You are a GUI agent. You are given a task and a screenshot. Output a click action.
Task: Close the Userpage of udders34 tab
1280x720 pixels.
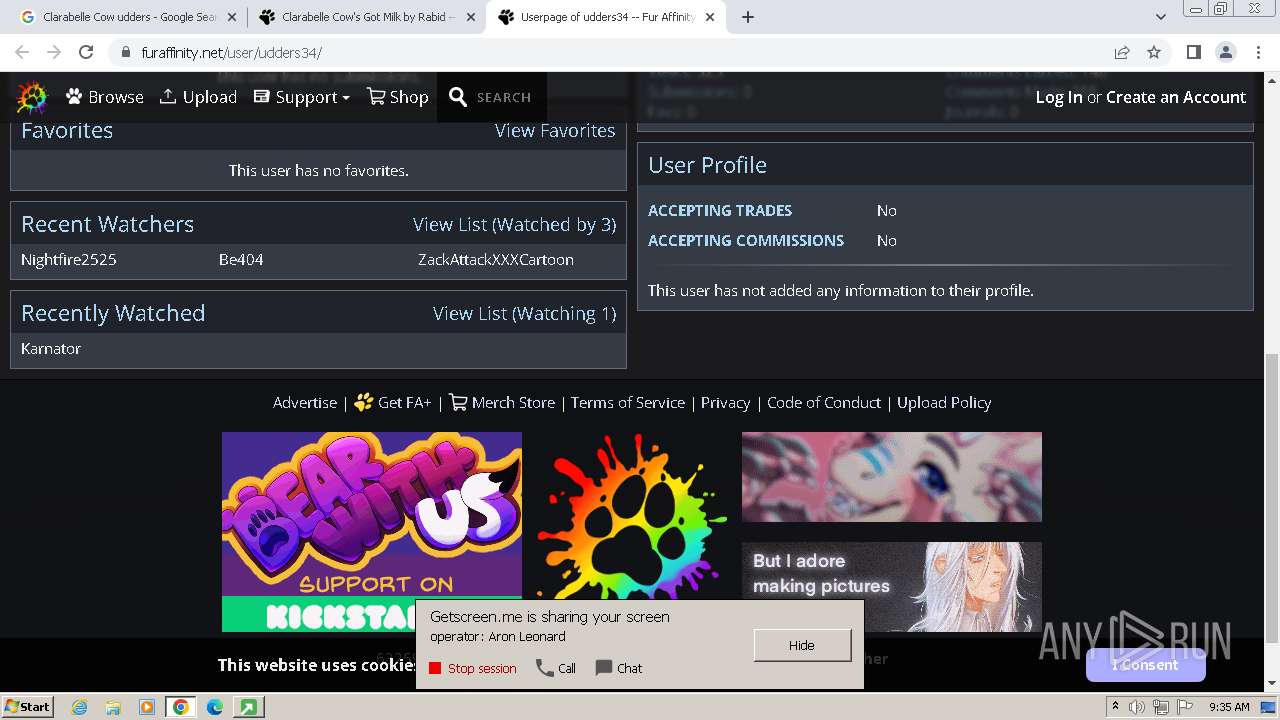pos(710,17)
